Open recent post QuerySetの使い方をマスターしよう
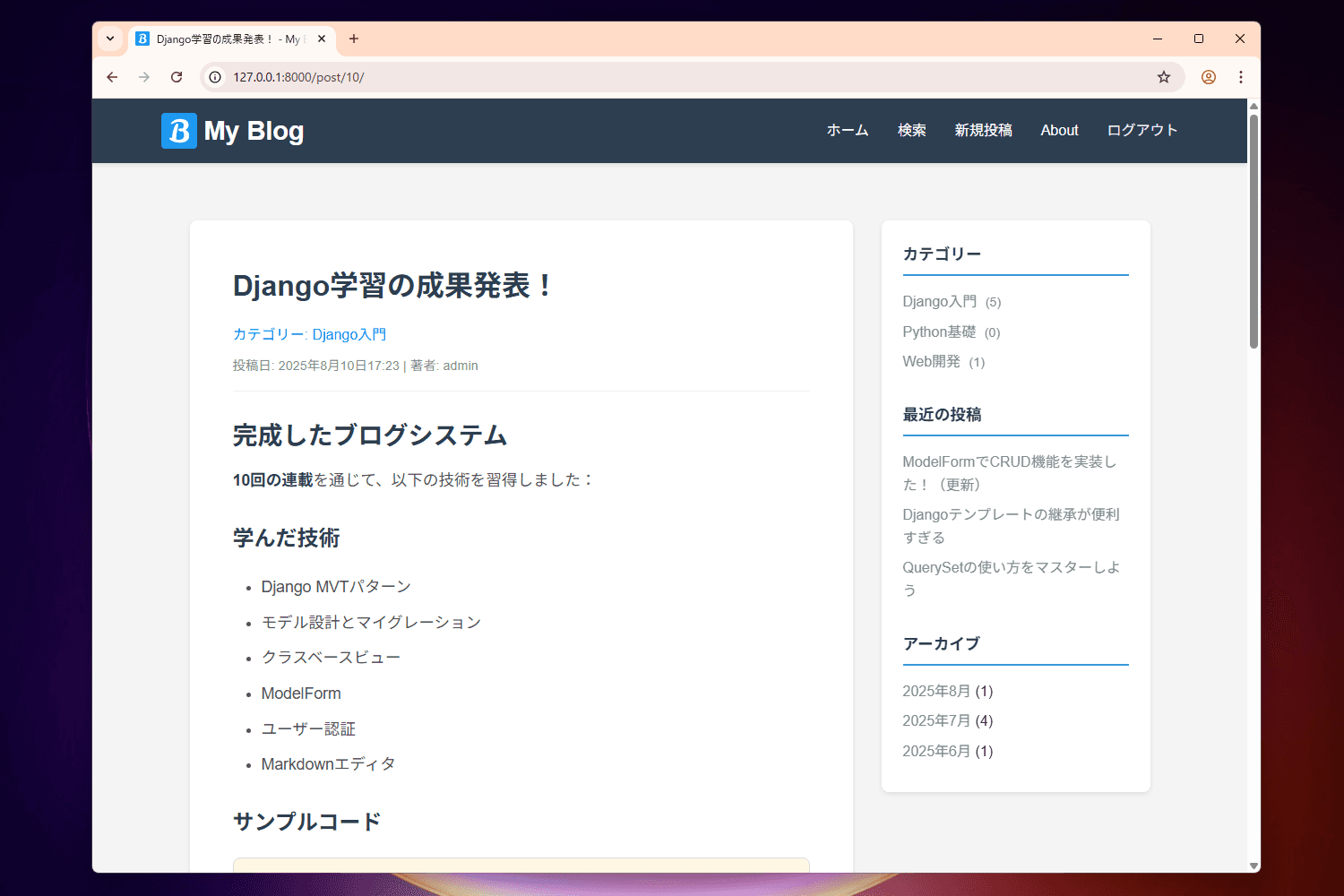This screenshot has height=896, width=1344. click(1011, 579)
